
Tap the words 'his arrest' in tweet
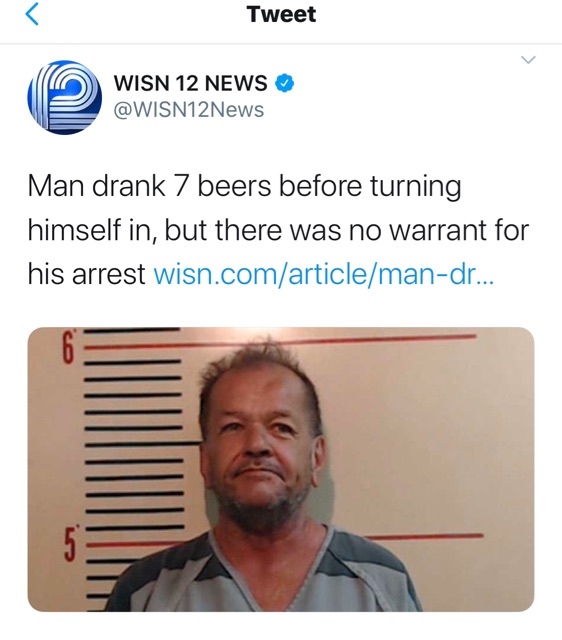click(x=87, y=274)
